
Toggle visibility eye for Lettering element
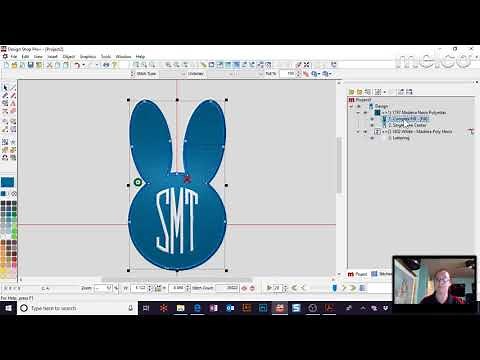[372, 138]
